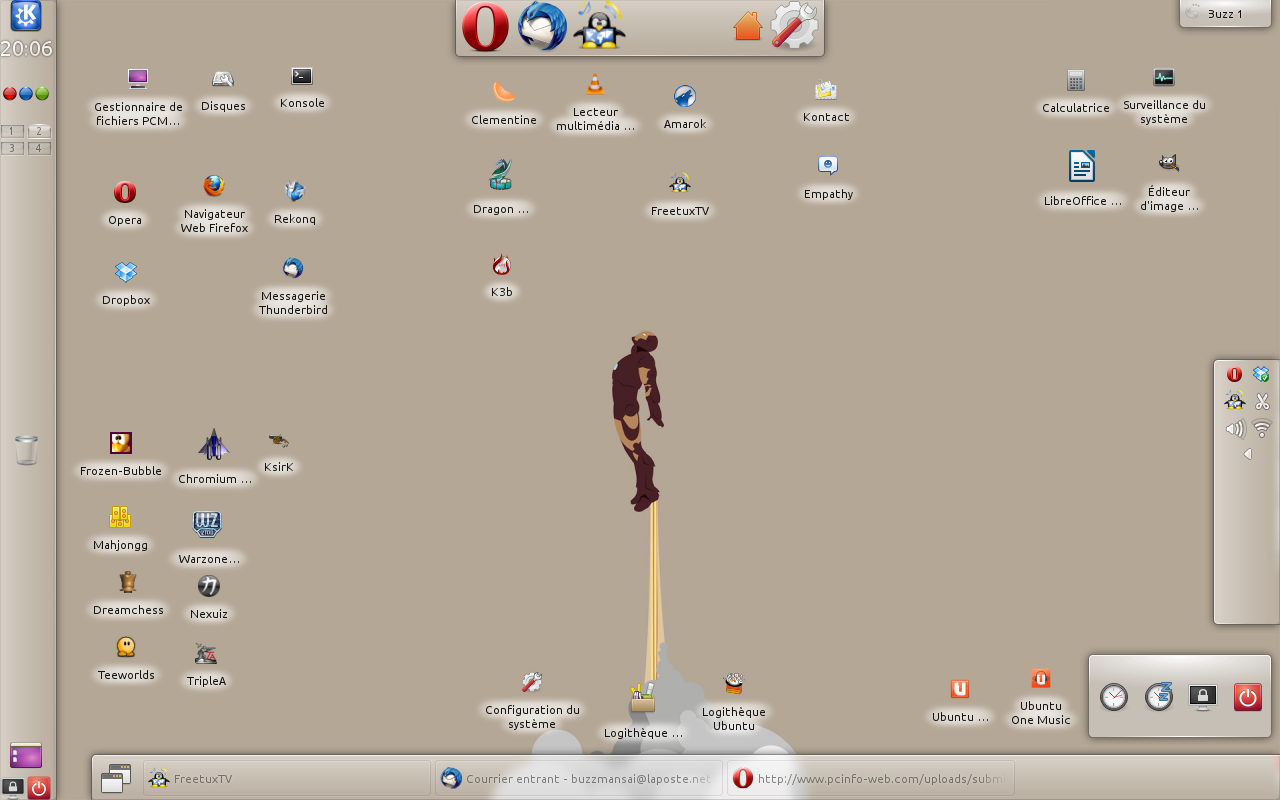Open the home folder icon in top dock
The image size is (1280, 800).
(x=748, y=26)
